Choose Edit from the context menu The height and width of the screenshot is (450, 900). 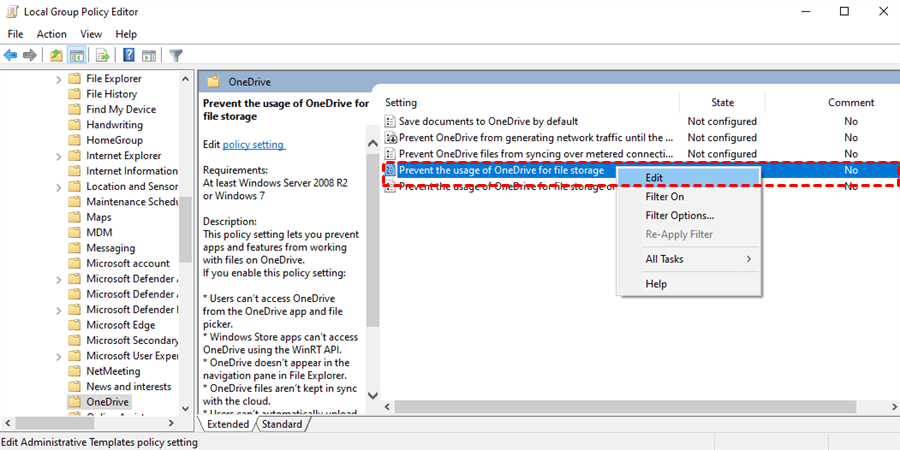[x=654, y=177]
